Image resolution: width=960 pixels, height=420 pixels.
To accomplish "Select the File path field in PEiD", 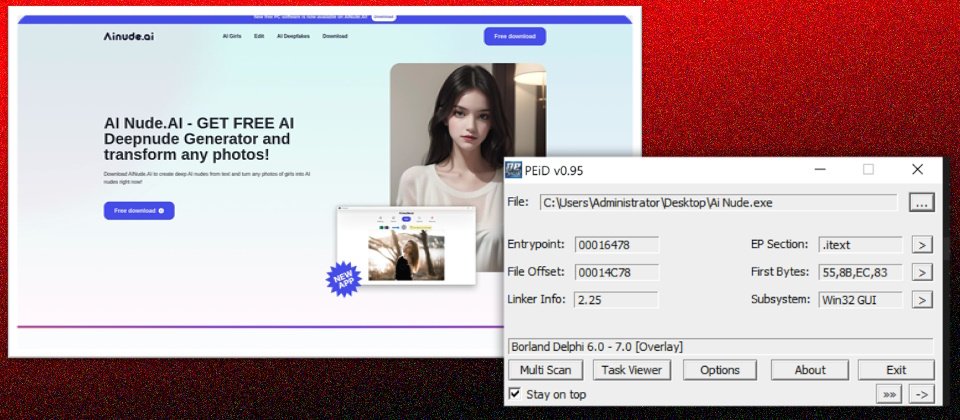I will point(718,203).
